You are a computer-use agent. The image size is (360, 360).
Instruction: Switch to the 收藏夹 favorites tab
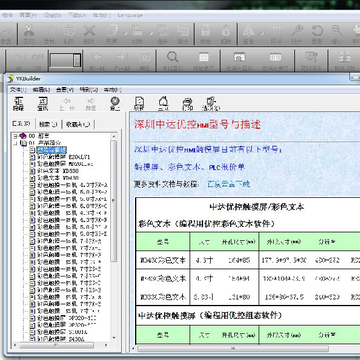(x=78, y=124)
